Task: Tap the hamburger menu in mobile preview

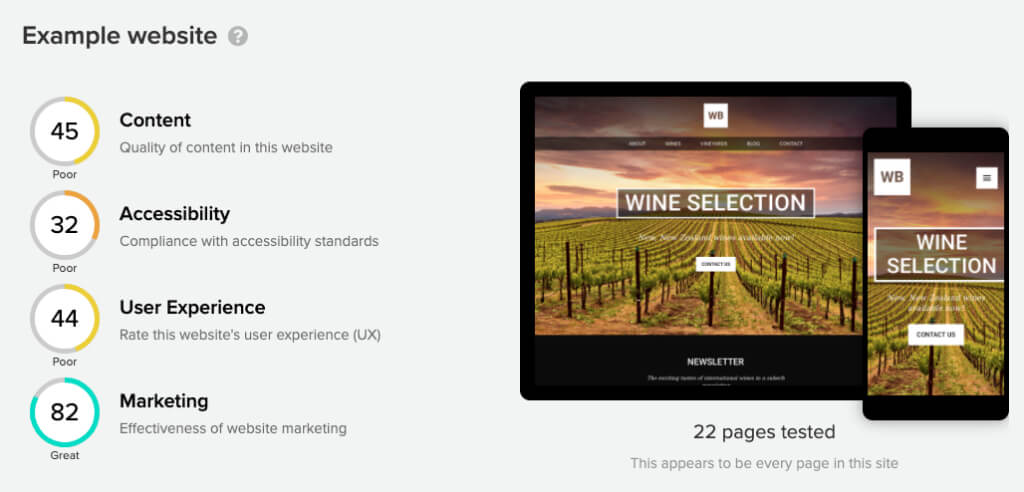Action: tap(987, 178)
